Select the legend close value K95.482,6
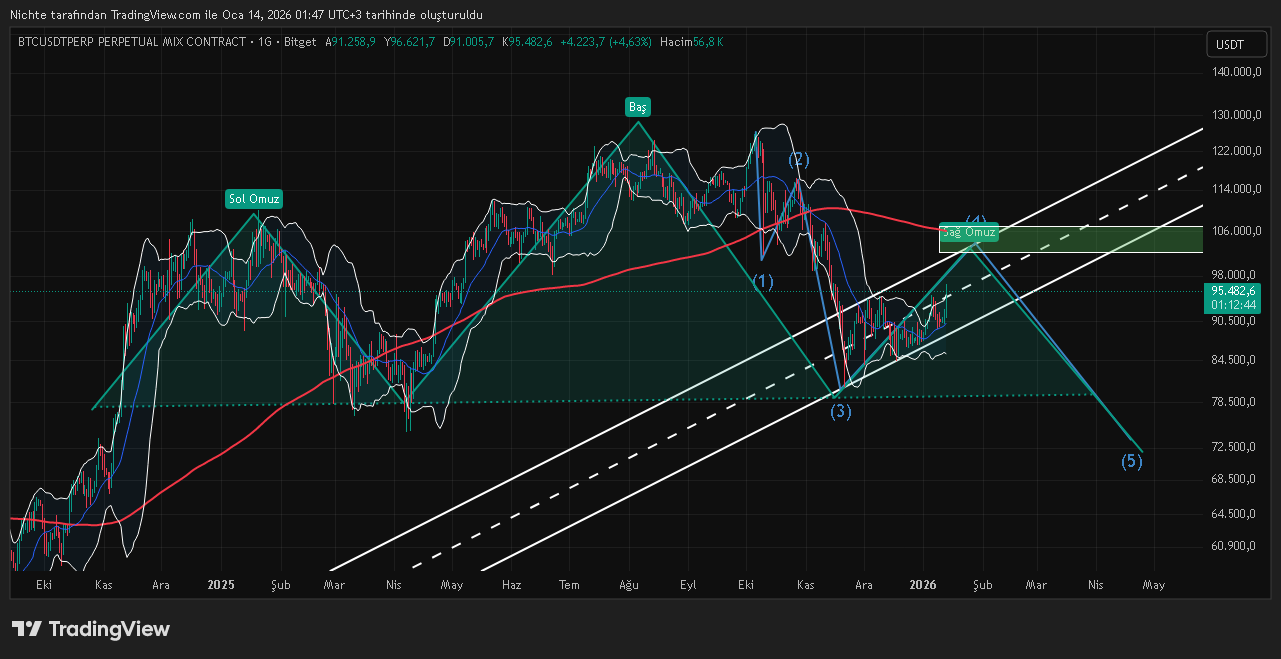The image size is (1281, 659). (x=529, y=42)
